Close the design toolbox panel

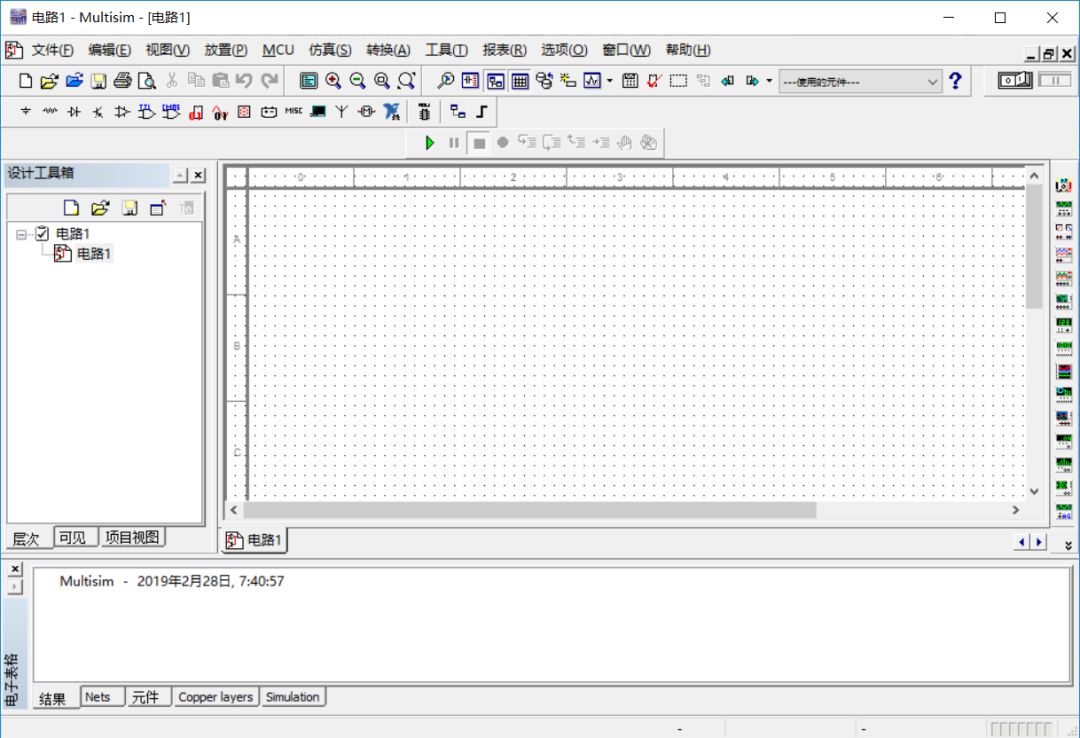coord(198,175)
